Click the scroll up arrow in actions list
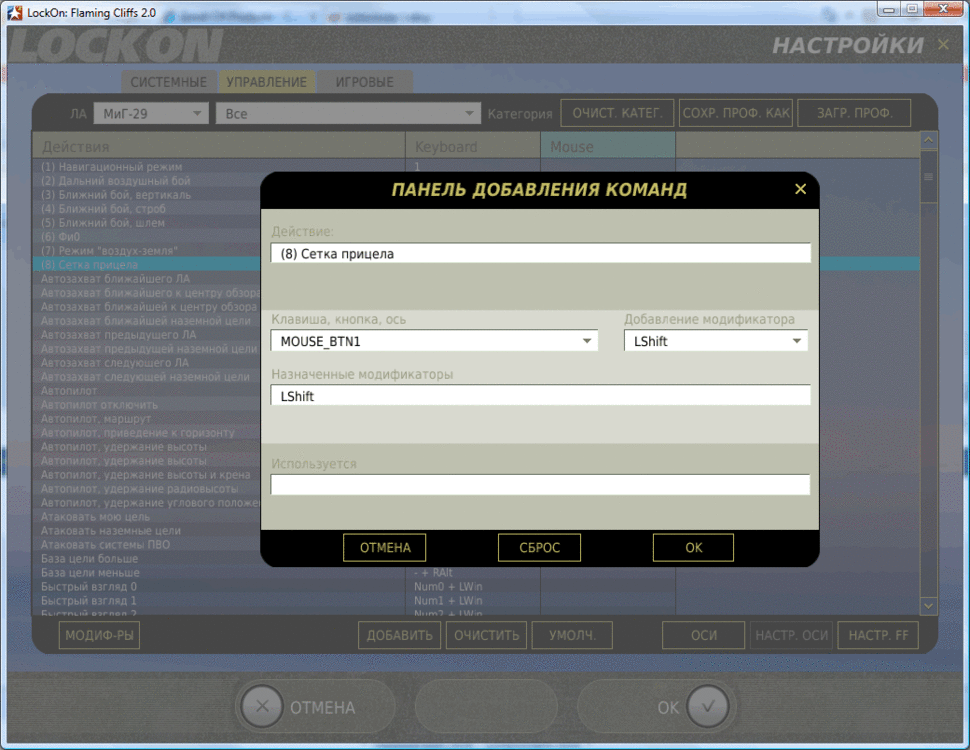Image resolution: width=970 pixels, height=750 pixels. click(x=928, y=140)
